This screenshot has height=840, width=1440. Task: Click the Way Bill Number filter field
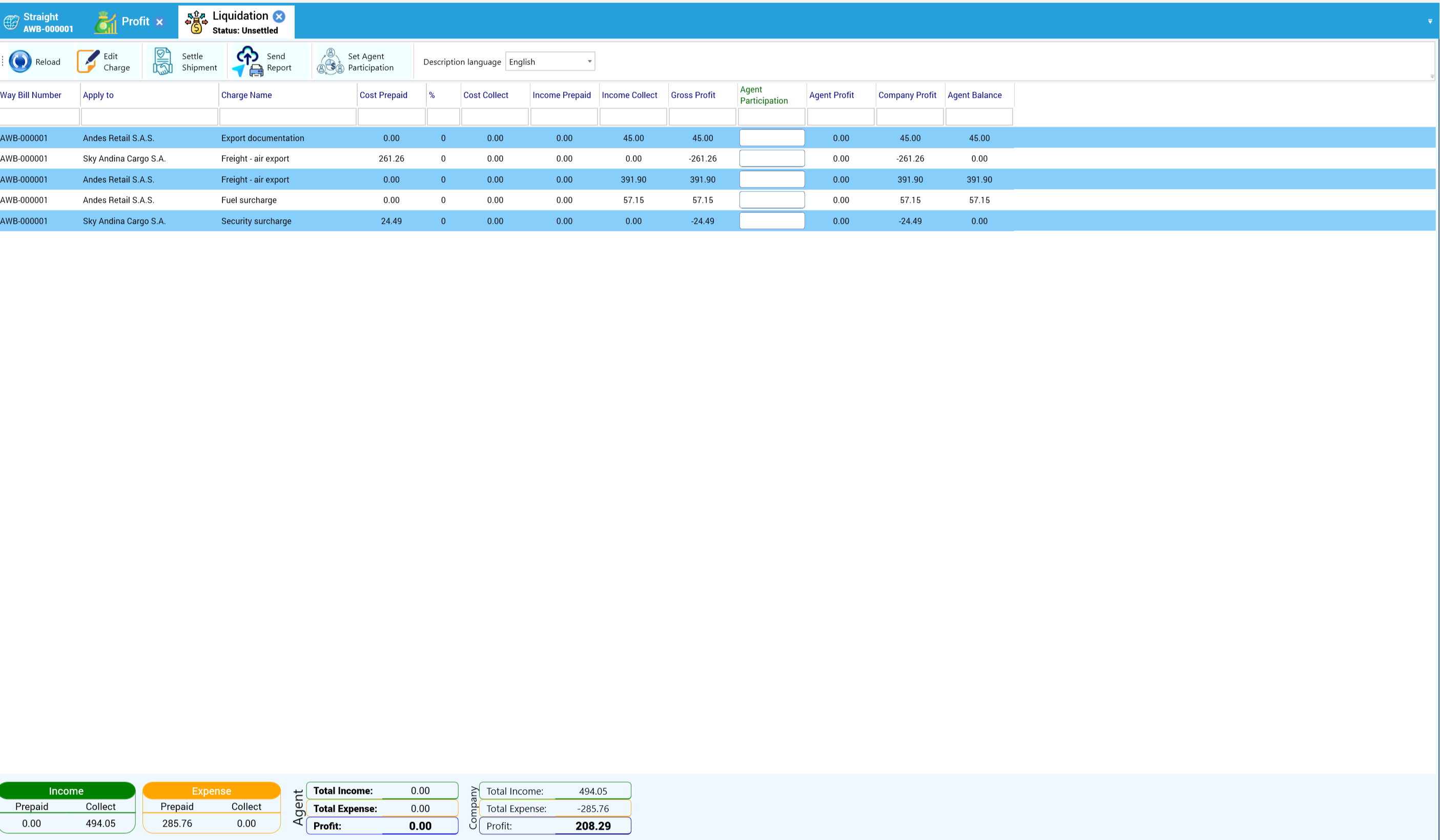point(39,116)
